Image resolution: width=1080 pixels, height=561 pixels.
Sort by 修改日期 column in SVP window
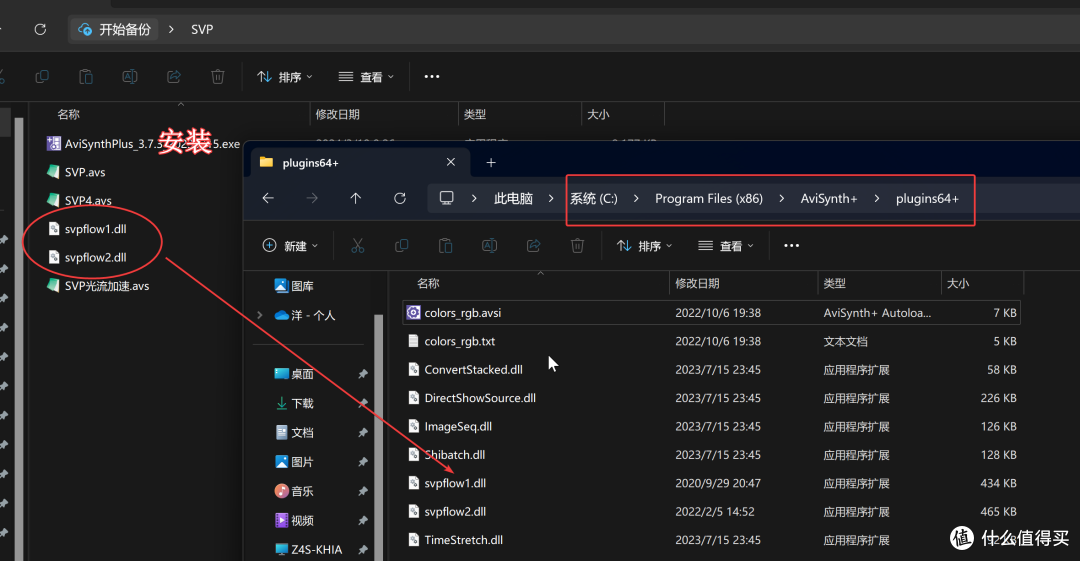(x=338, y=114)
